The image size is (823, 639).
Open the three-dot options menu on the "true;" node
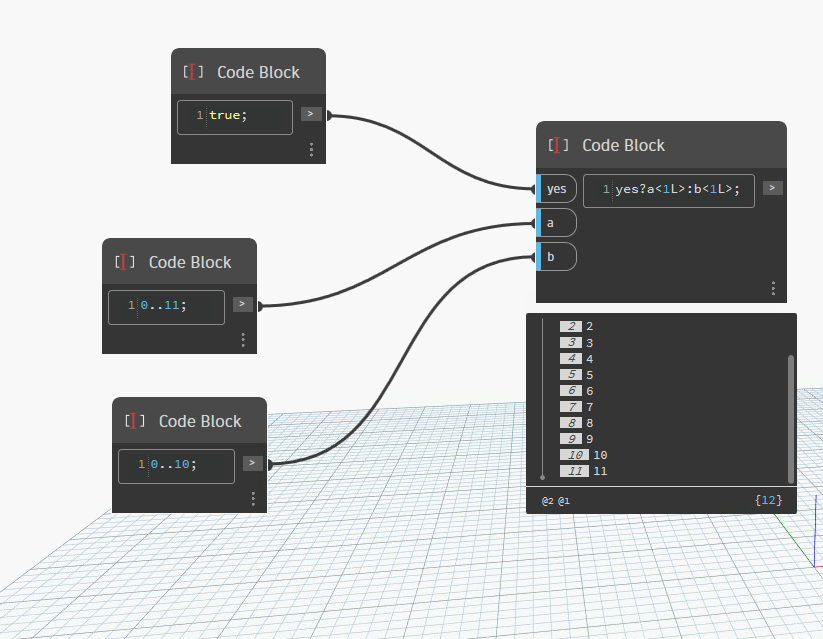(x=310, y=149)
